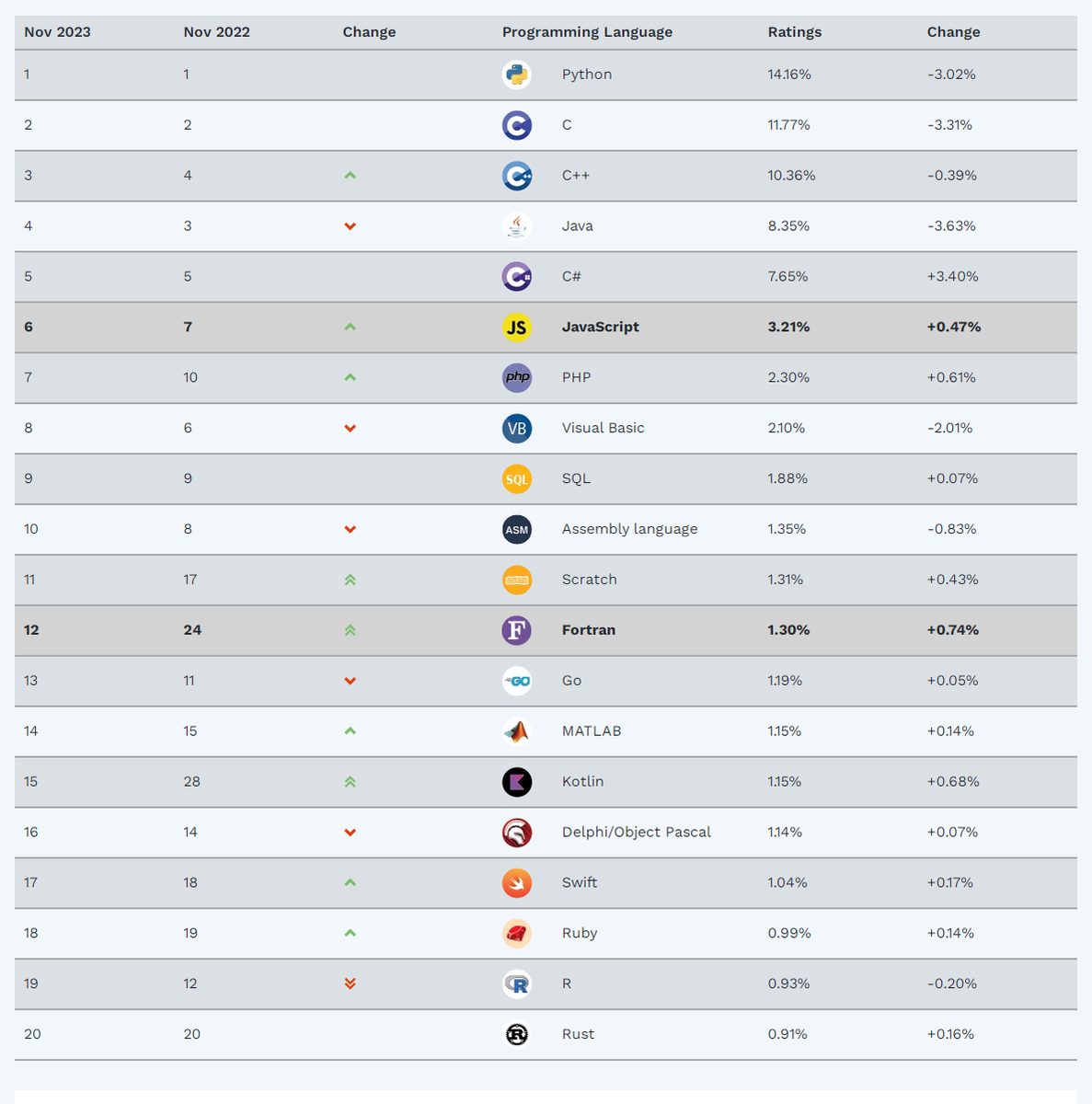Click the JavaScript JS logo icon
Screen dimensions: 1092x1104
pos(517,327)
